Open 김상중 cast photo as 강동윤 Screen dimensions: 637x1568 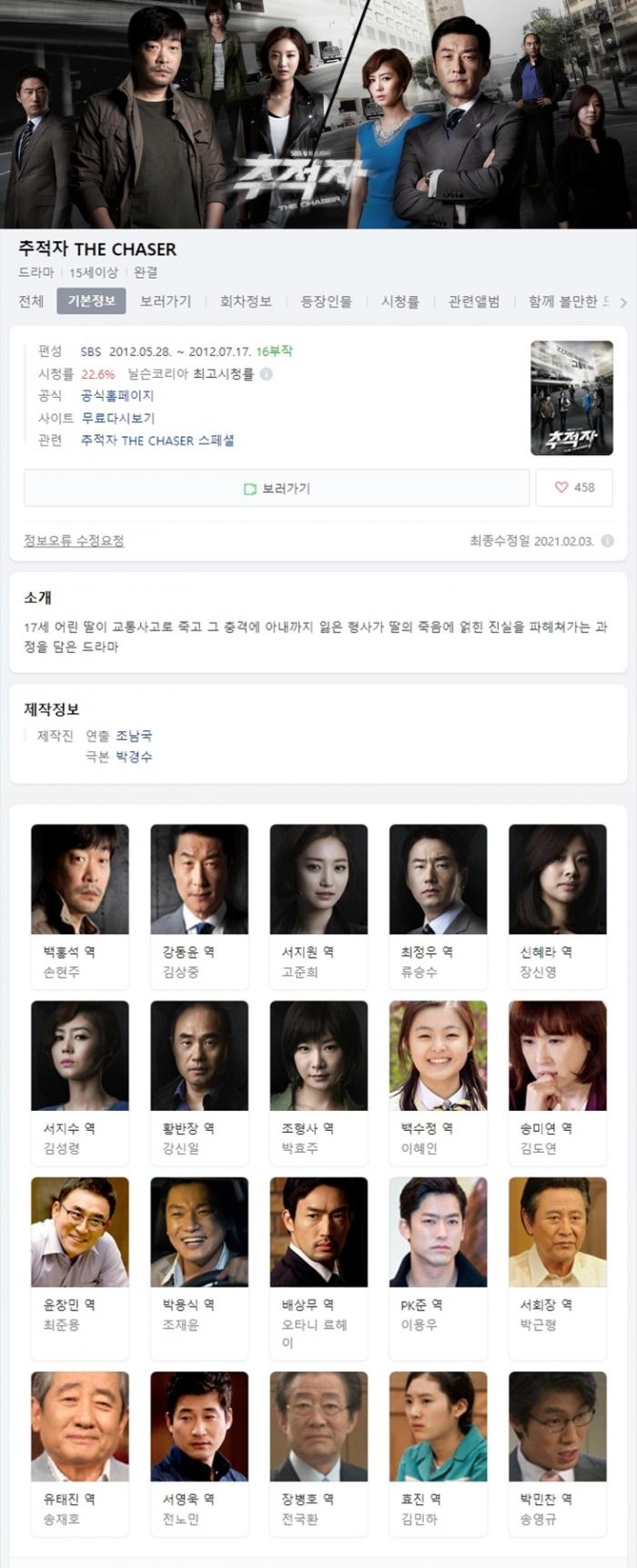[x=199, y=879]
